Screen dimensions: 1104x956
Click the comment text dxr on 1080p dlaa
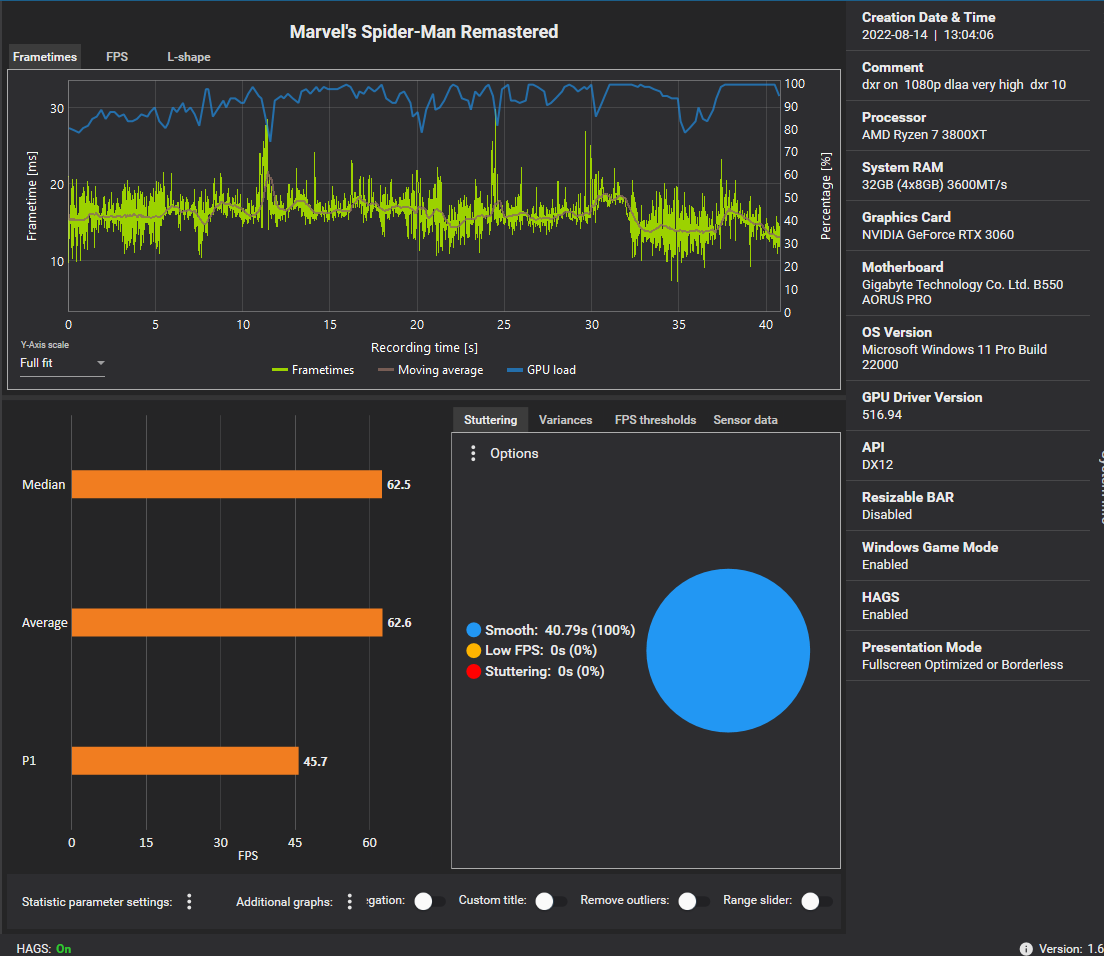coord(964,84)
